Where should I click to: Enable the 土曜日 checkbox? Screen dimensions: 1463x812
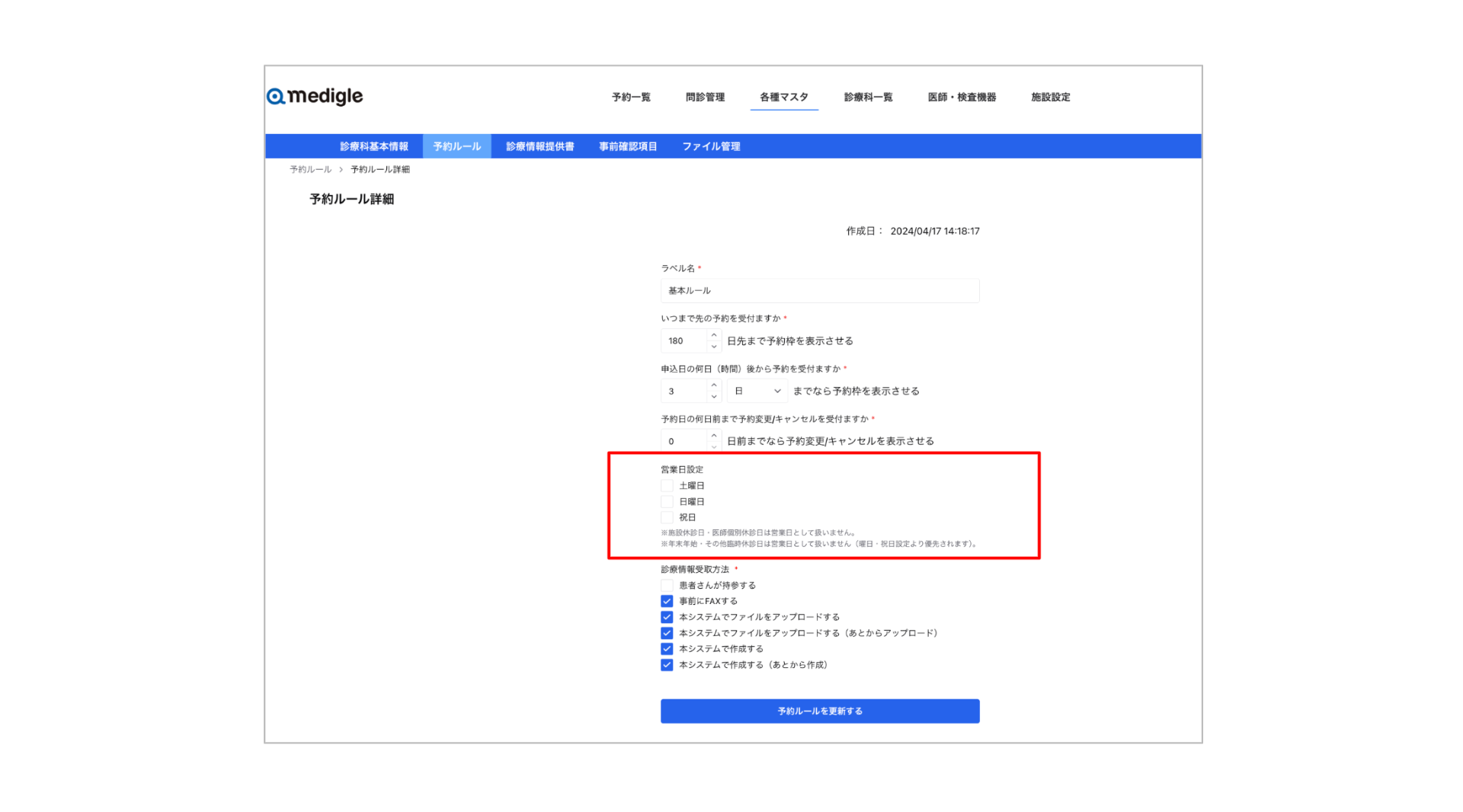tap(667, 485)
